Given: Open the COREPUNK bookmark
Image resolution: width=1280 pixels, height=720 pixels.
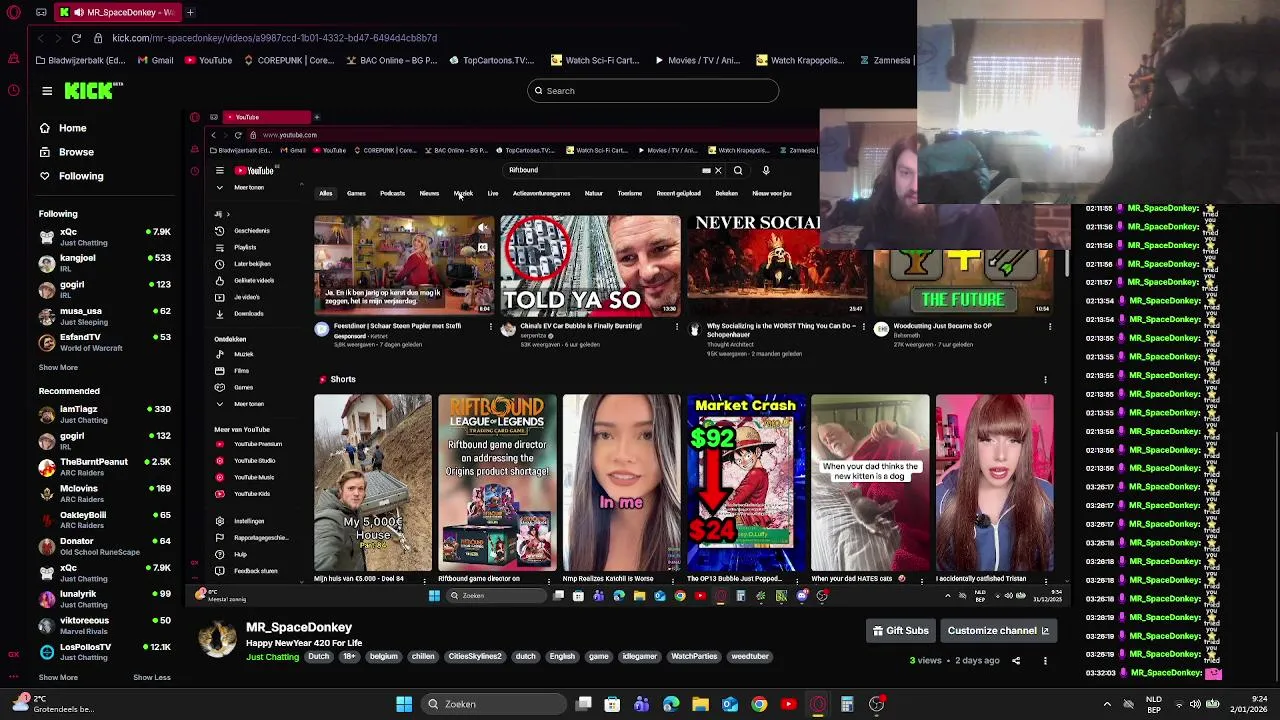Looking at the screenshot, I should click(290, 60).
